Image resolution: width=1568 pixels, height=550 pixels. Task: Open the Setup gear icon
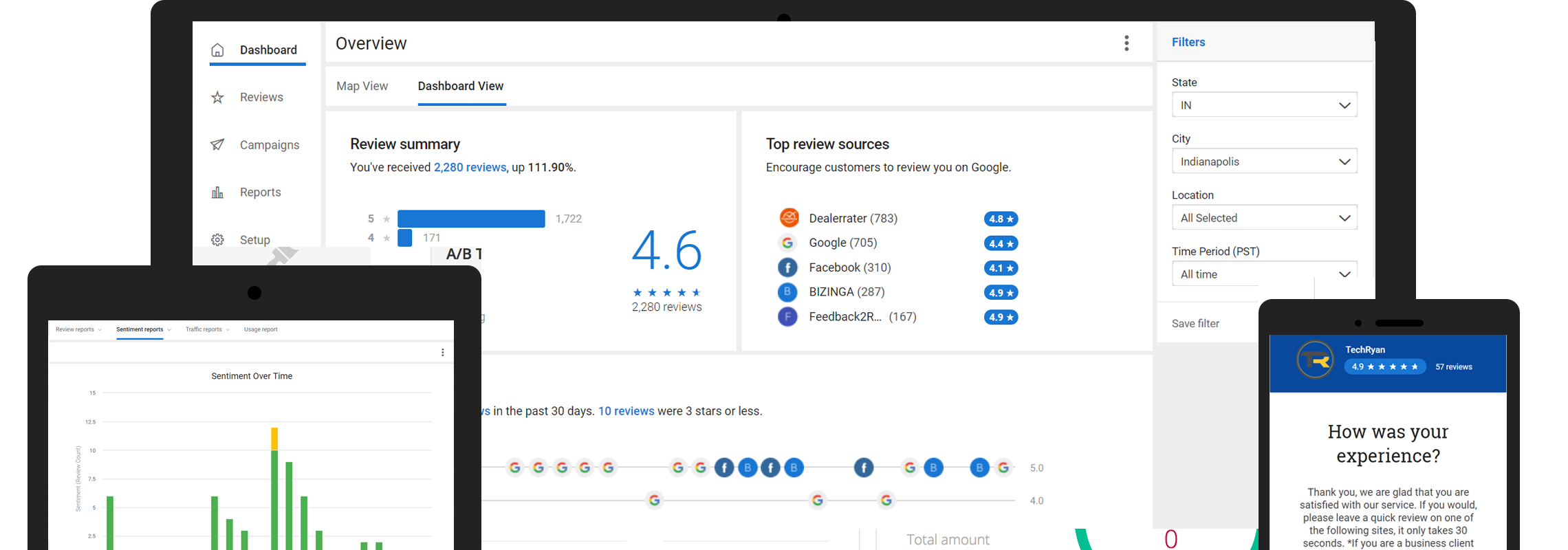(x=217, y=239)
